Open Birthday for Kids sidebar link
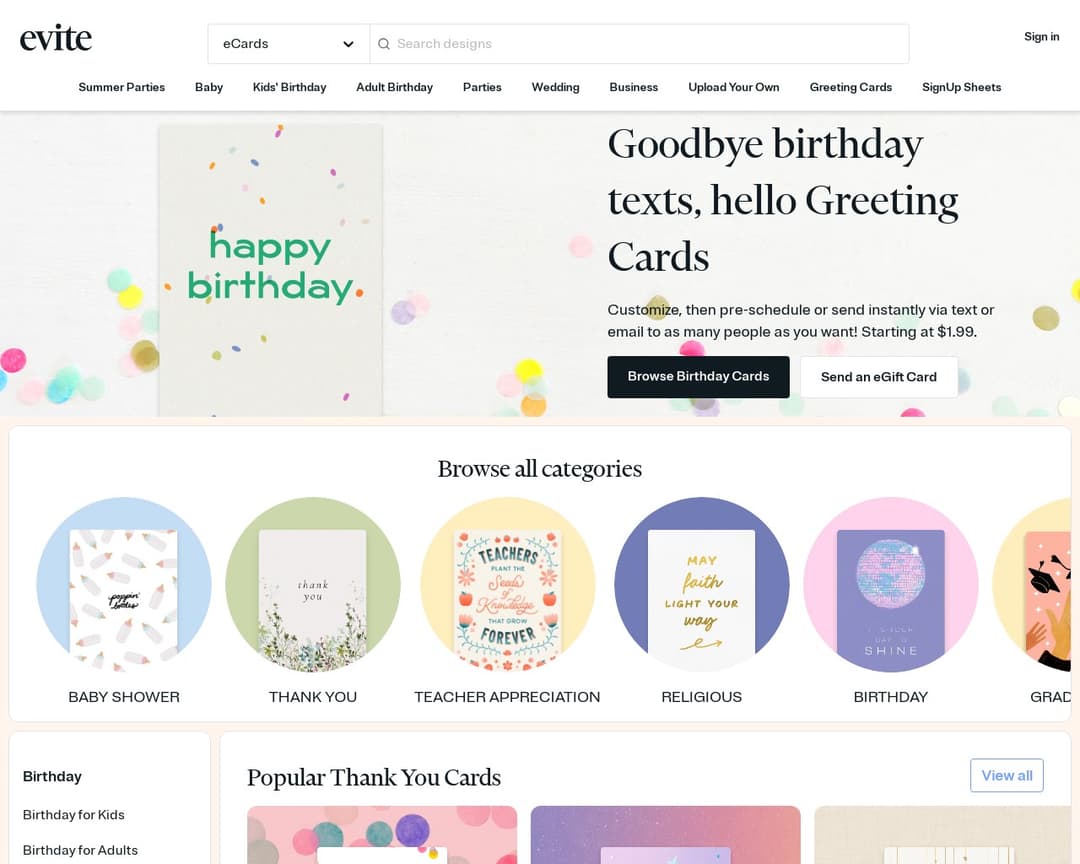 74,815
